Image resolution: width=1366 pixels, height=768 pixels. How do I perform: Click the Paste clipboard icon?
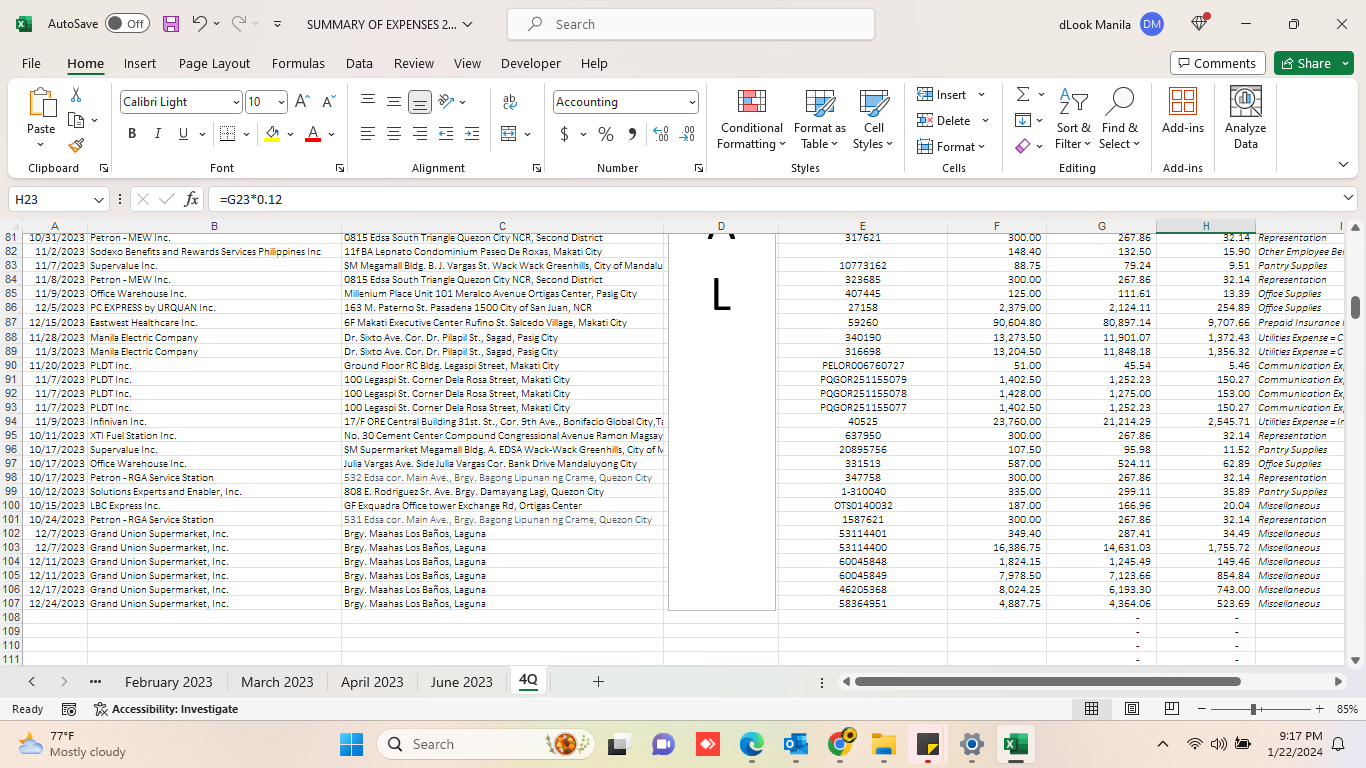(42, 102)
